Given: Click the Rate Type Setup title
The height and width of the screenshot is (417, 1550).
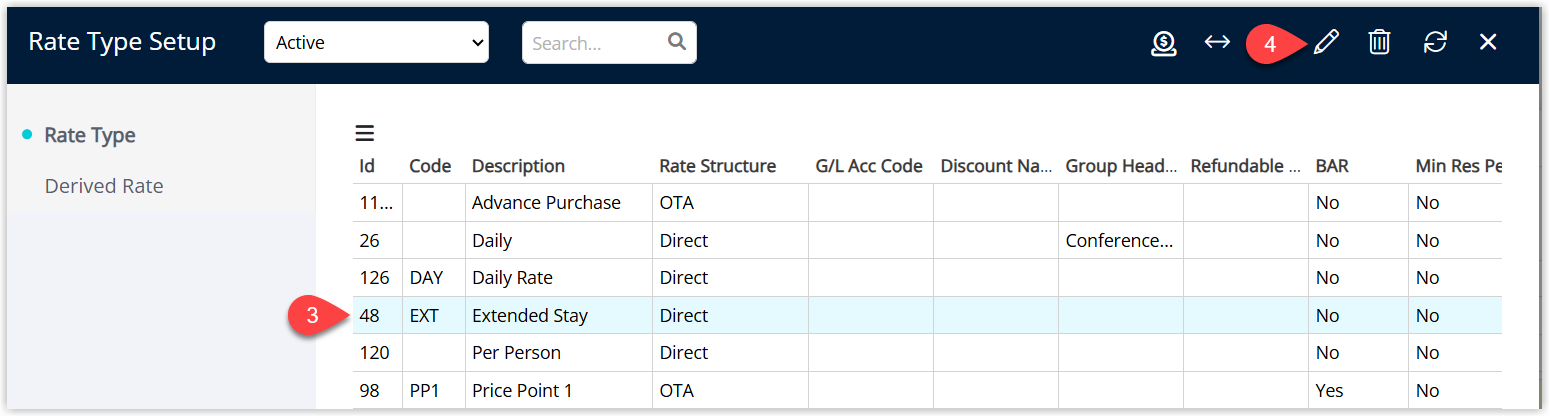Looking at the screenshot, I should click(x=122, y=42).
